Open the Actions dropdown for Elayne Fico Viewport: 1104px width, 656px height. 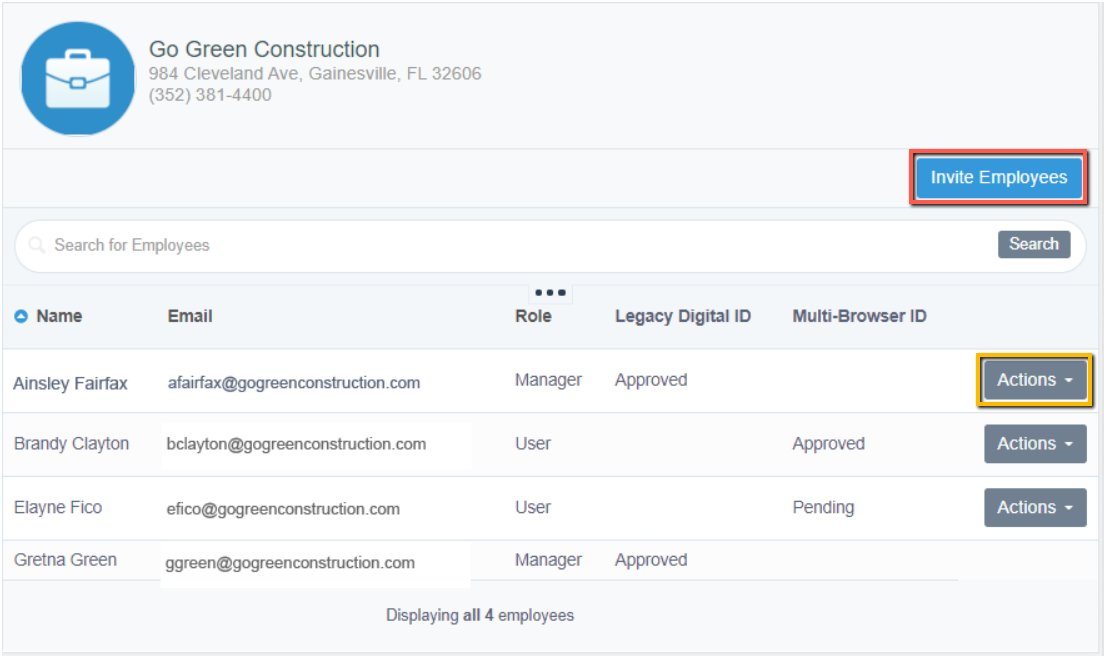(x=1034, y=508)
